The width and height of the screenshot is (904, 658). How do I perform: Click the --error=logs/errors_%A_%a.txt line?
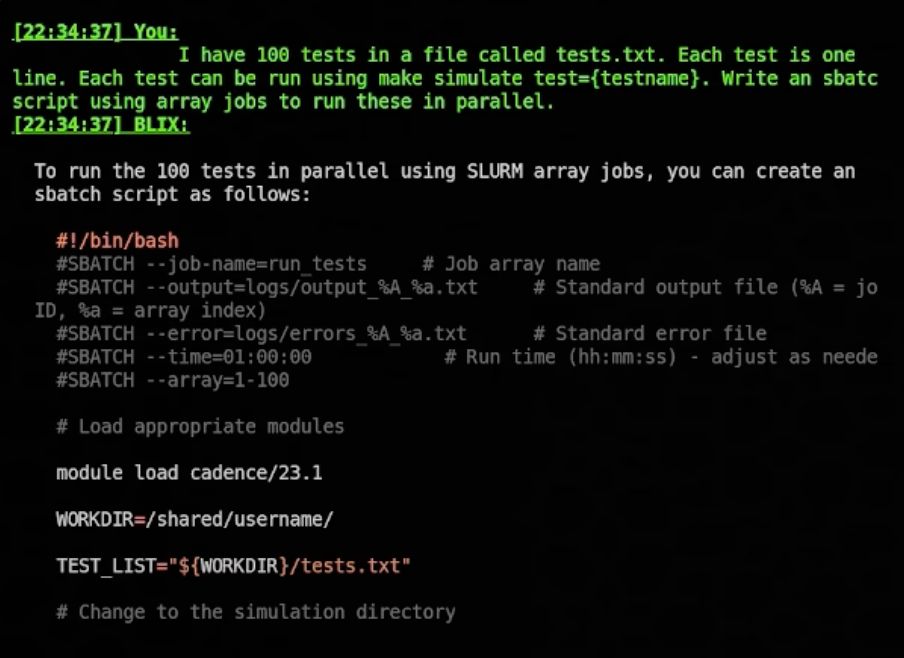[261, 333]
